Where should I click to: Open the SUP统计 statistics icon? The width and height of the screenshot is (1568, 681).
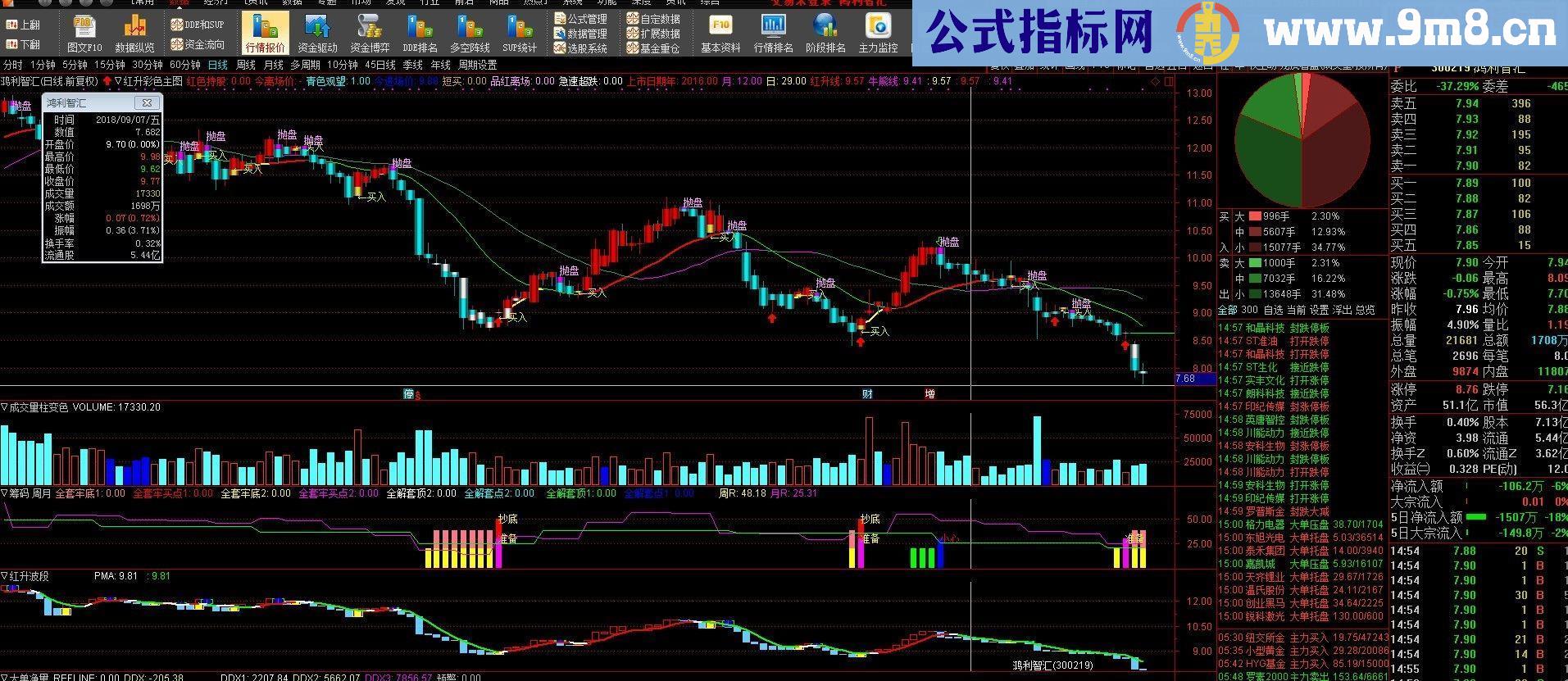[520, 34]
